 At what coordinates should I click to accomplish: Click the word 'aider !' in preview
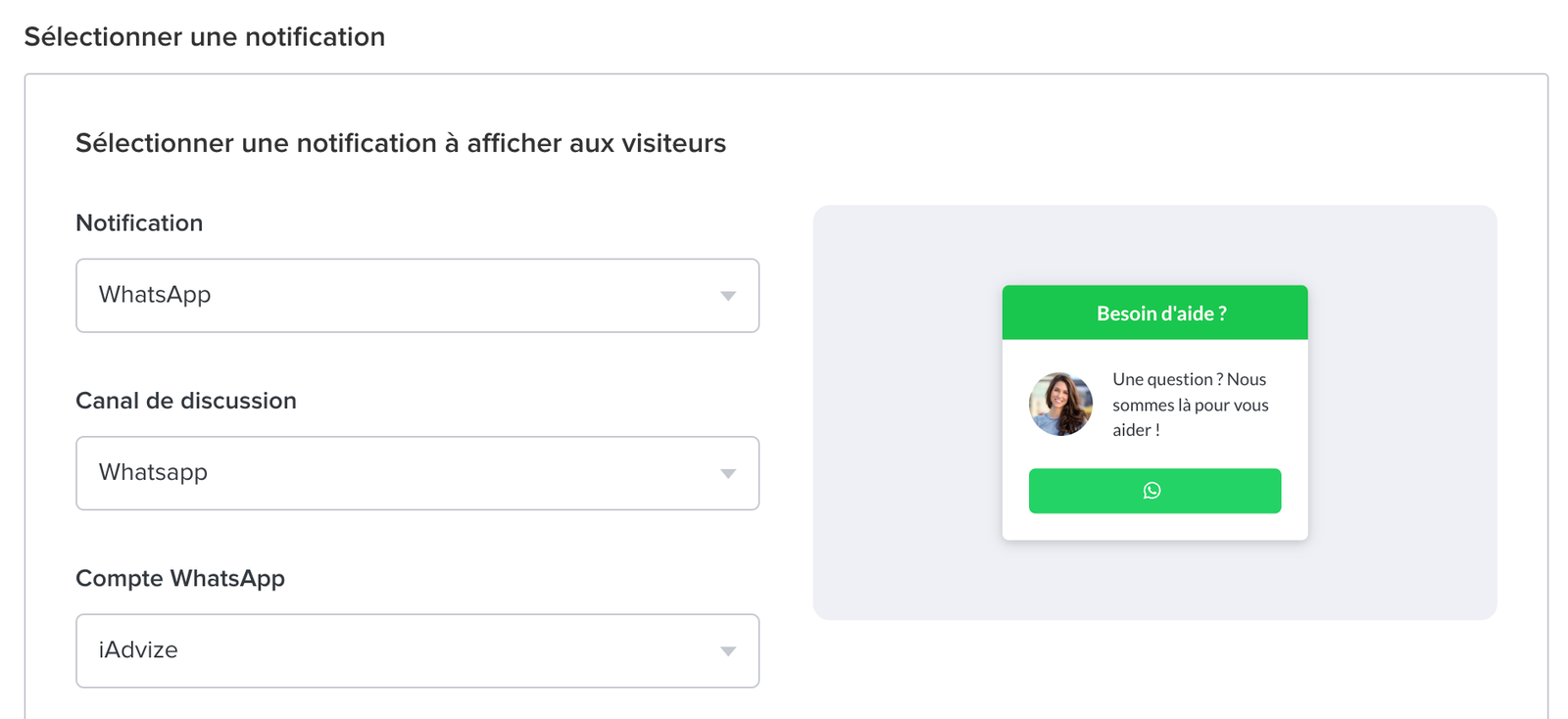1136,430
